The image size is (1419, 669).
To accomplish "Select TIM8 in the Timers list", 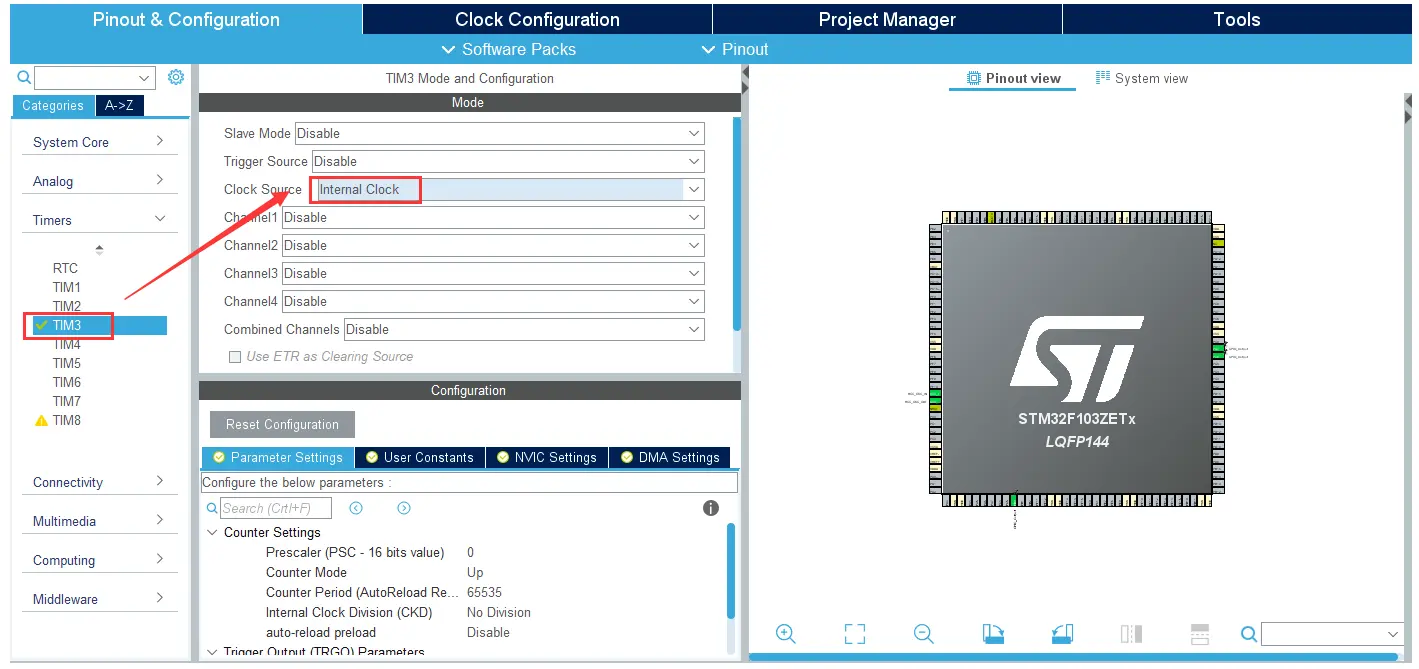I will [x=67, y=420].
